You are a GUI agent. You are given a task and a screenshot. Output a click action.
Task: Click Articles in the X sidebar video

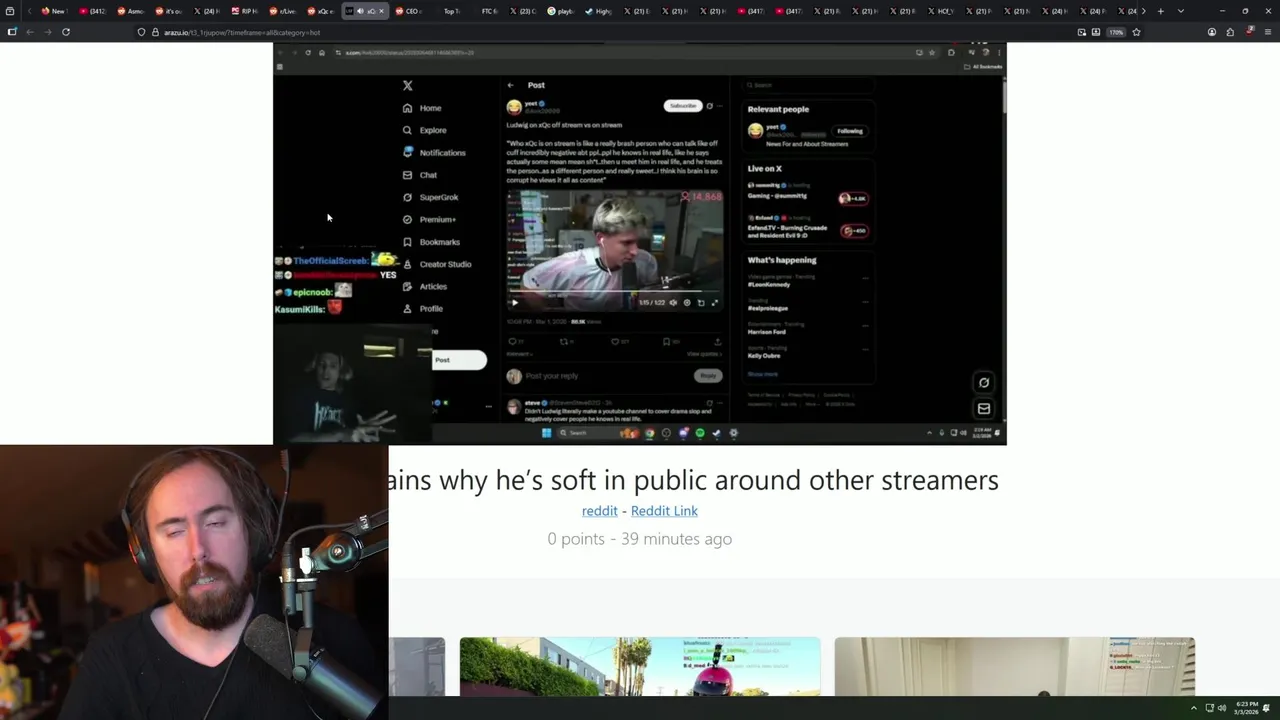tap(425, 286)
